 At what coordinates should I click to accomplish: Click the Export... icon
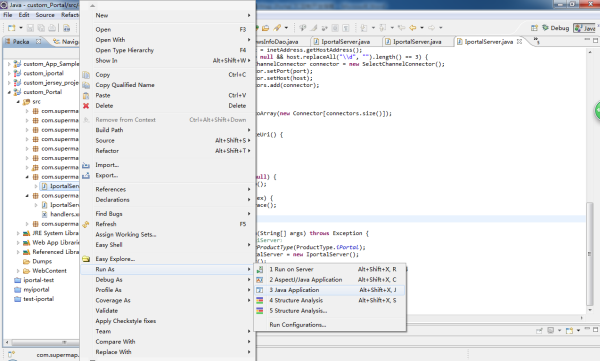(x=86, y=175)
